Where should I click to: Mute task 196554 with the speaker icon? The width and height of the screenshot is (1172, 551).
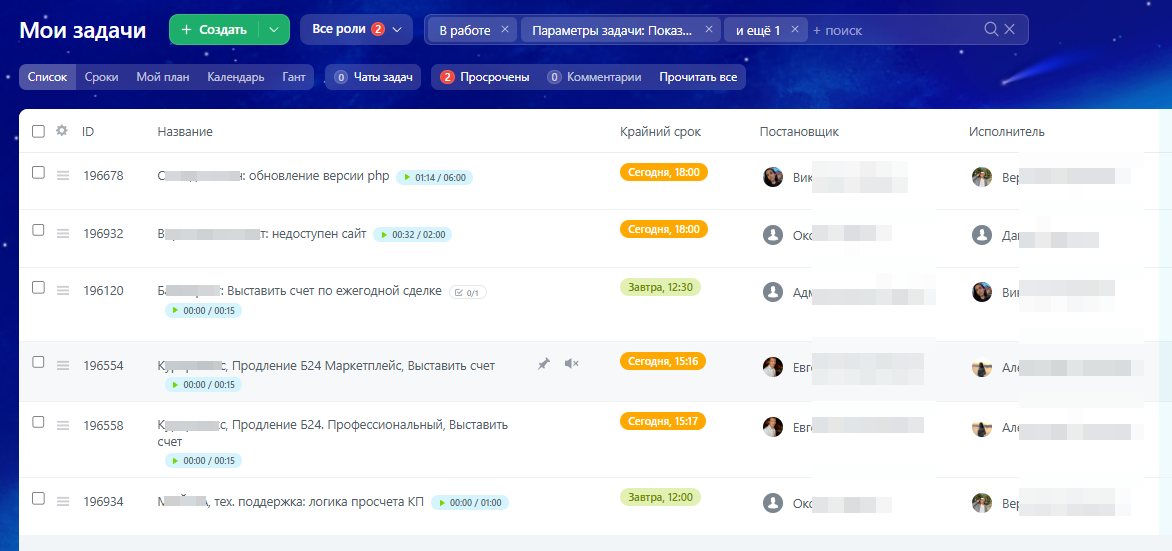pos(571,364)
